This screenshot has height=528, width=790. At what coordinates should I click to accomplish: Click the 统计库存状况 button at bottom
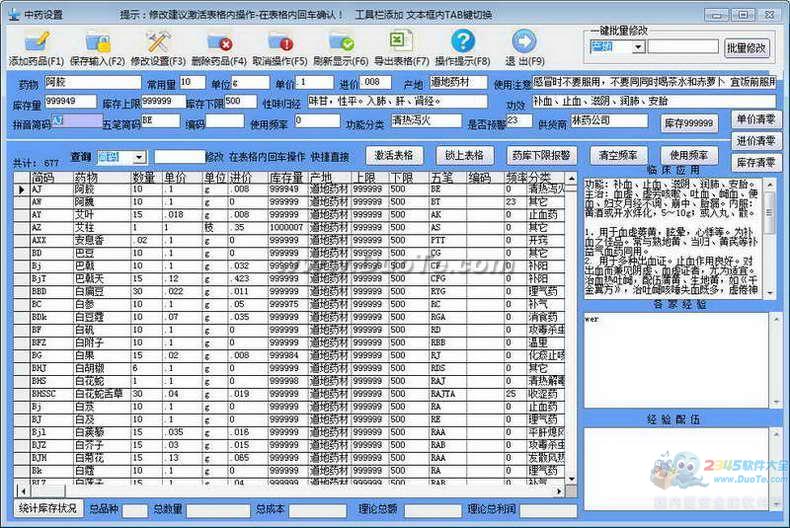point(48,508)
